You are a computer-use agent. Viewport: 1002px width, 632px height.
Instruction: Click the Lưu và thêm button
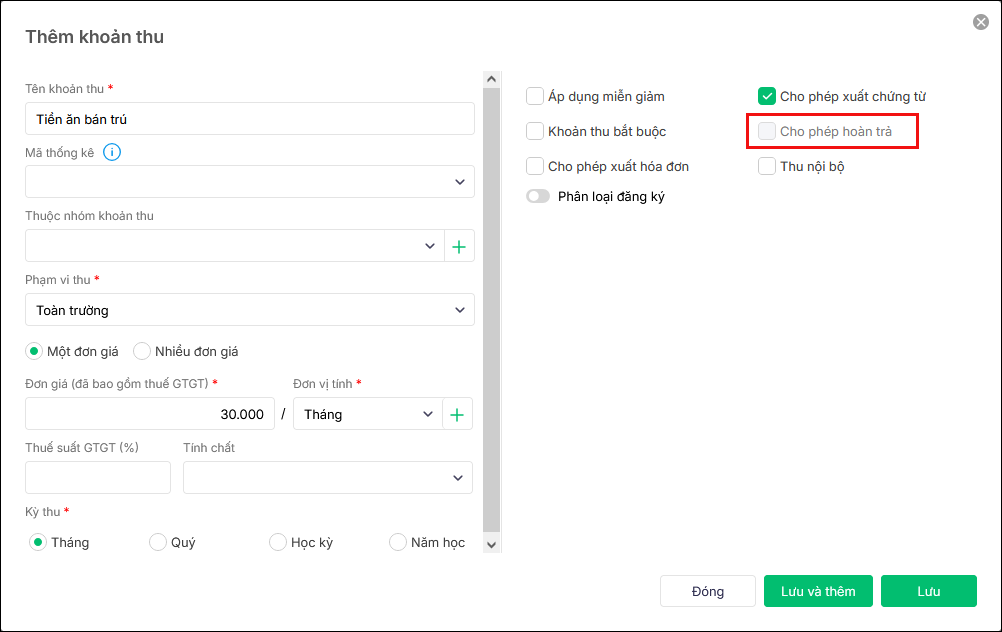[818, 591]
